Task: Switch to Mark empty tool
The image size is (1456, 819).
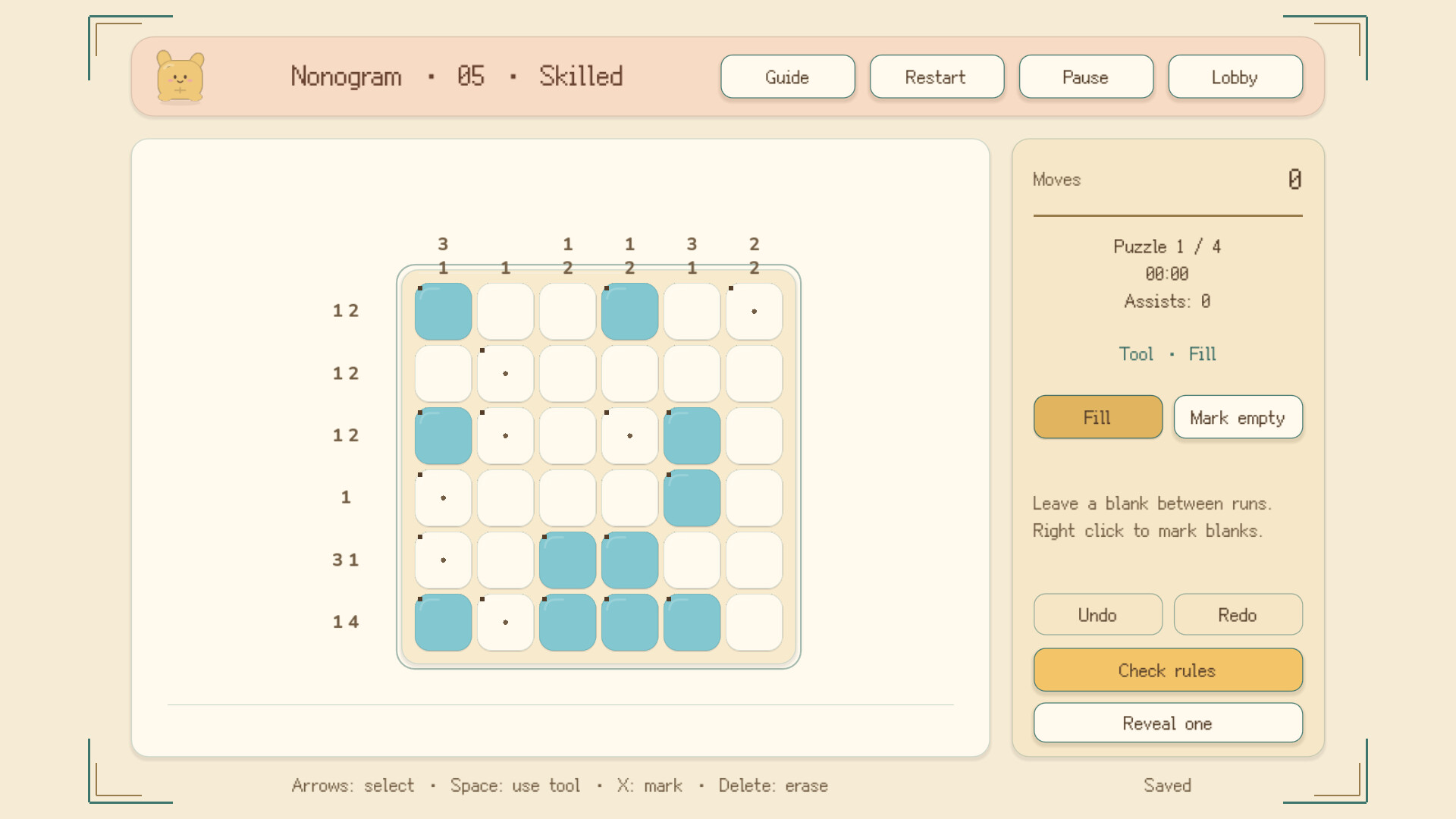Action: coord(1238,417)
